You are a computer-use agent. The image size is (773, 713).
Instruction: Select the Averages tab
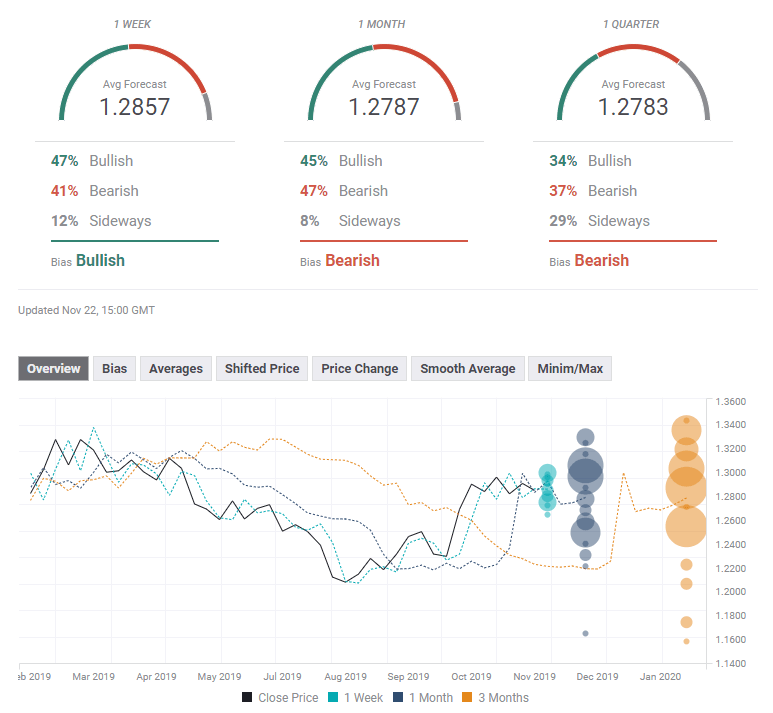click(x=176, y=369)
